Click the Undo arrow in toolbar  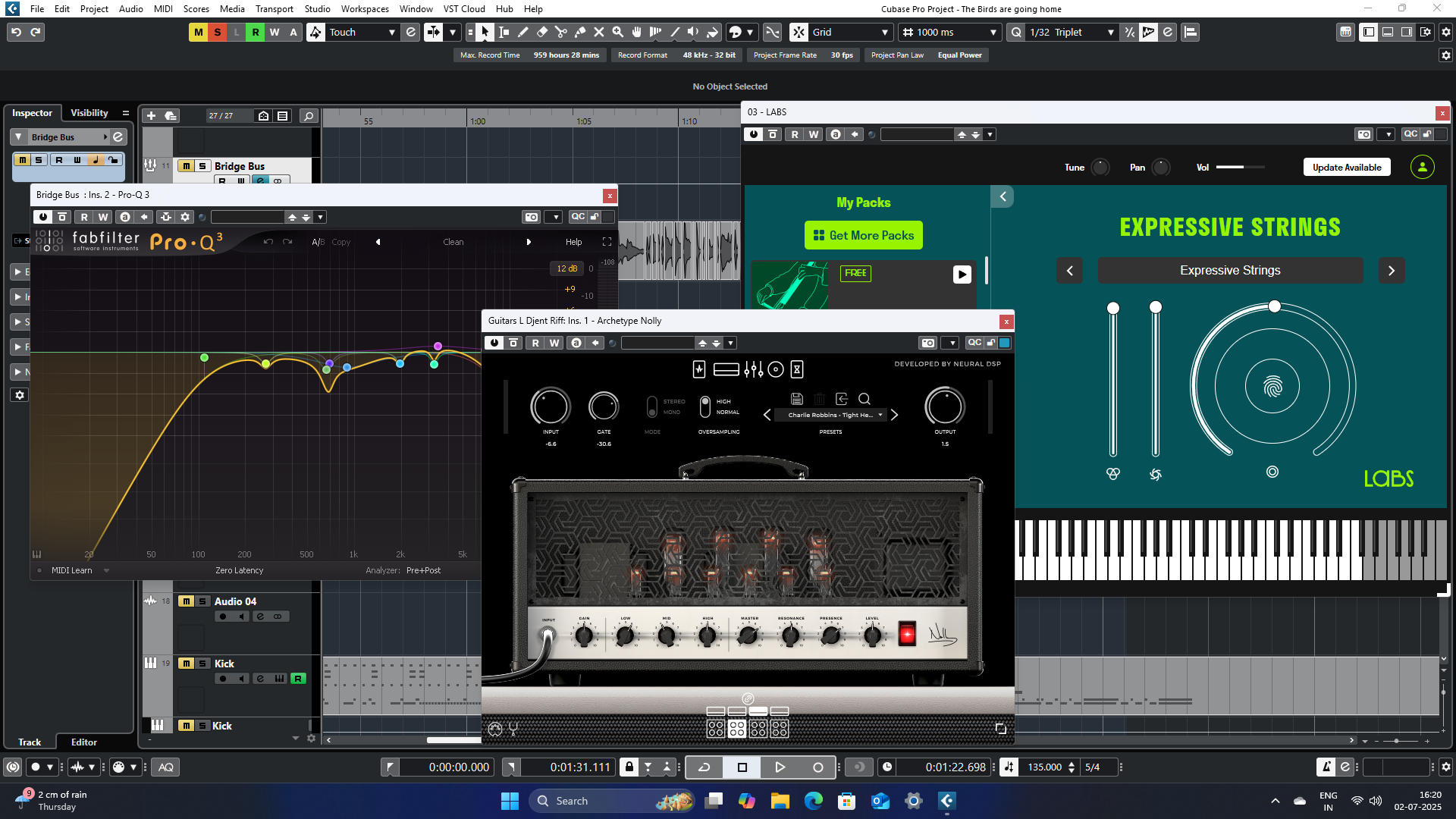click(16, 32)
